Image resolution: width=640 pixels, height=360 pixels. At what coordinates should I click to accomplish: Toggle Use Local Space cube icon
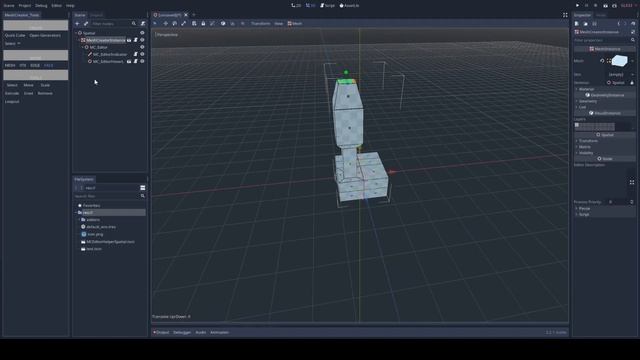click(x=223, y=24)
